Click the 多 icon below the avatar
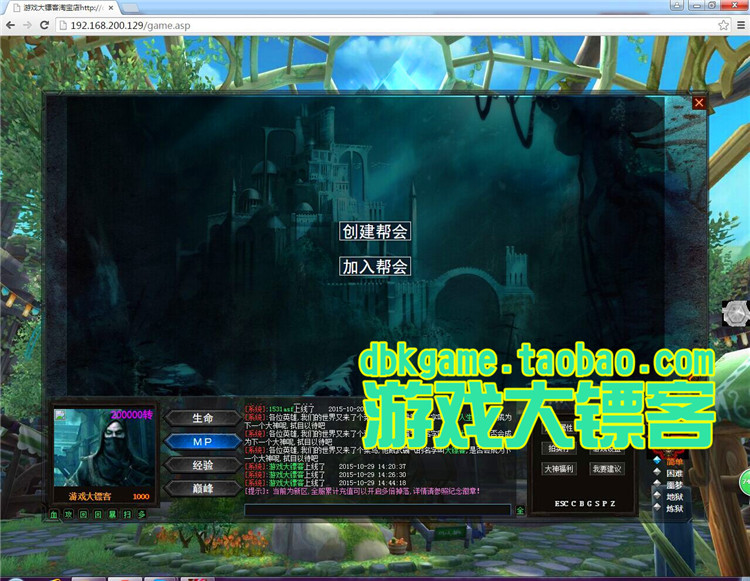Image resolution: width=750 pixels, height=581 pixels. 142,515
